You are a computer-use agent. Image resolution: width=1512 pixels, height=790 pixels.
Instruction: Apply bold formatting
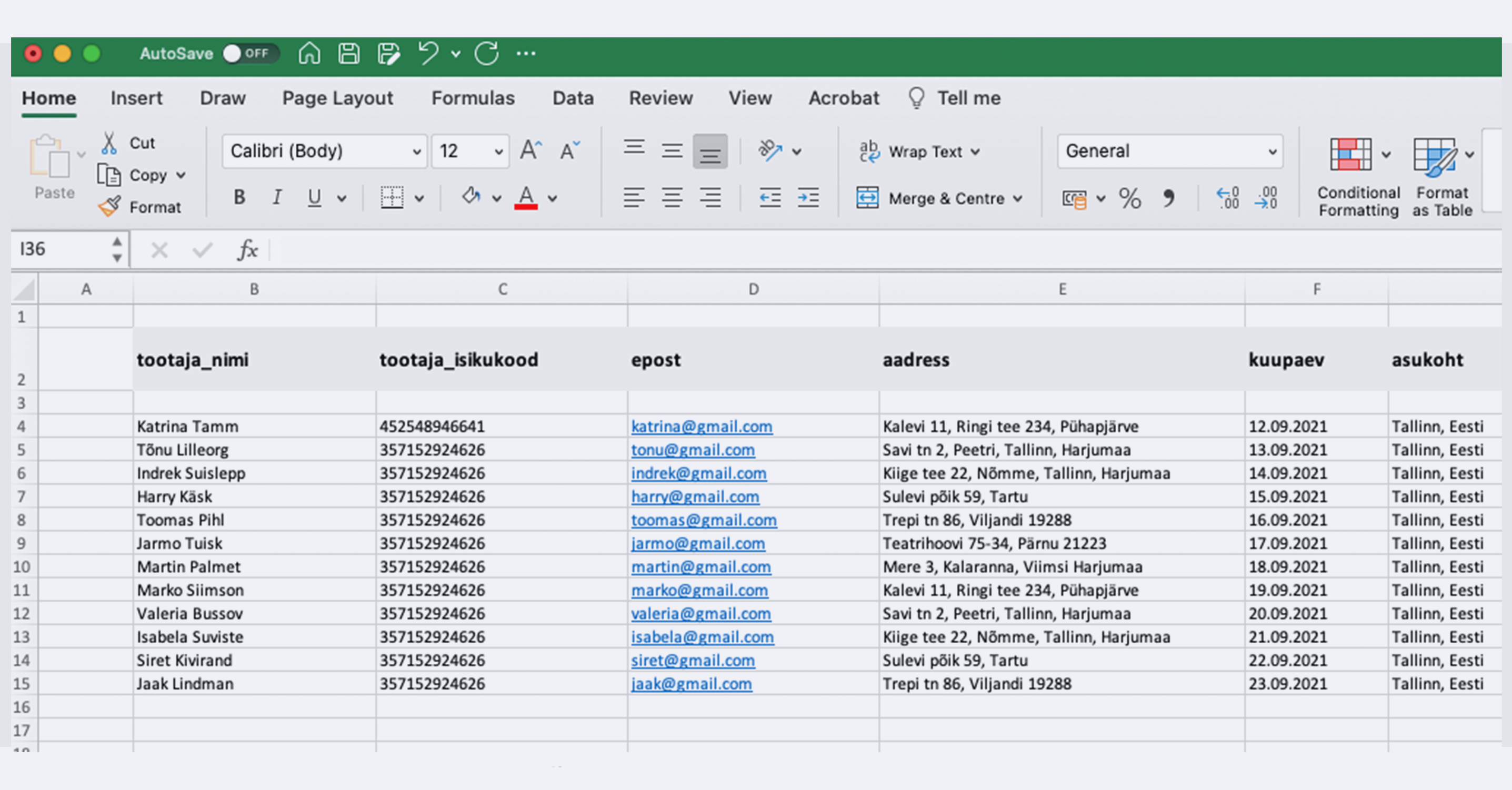239,197
